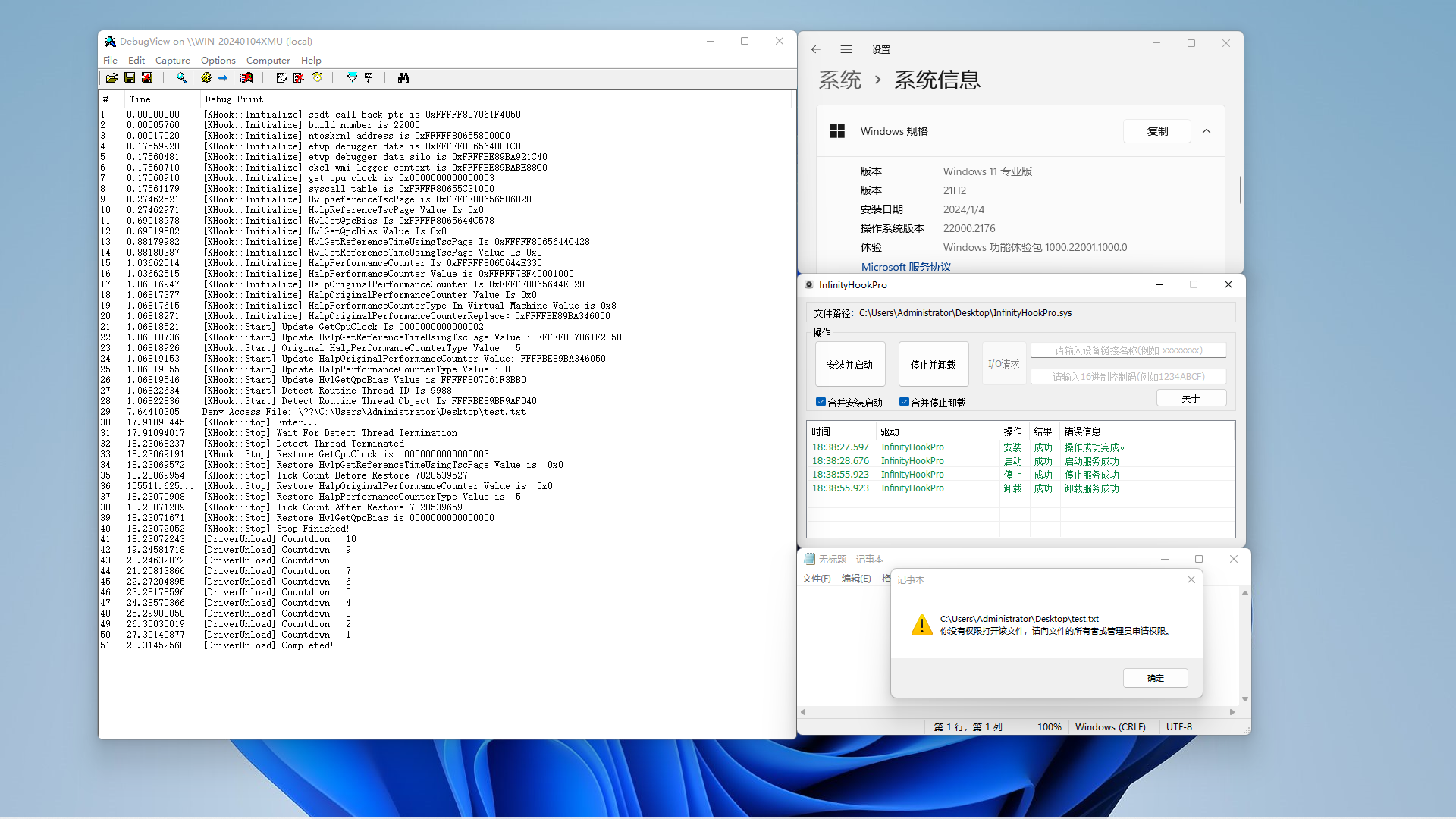
Task: Toggle the 合并停止卸载 checkbox
Action: 904,402
